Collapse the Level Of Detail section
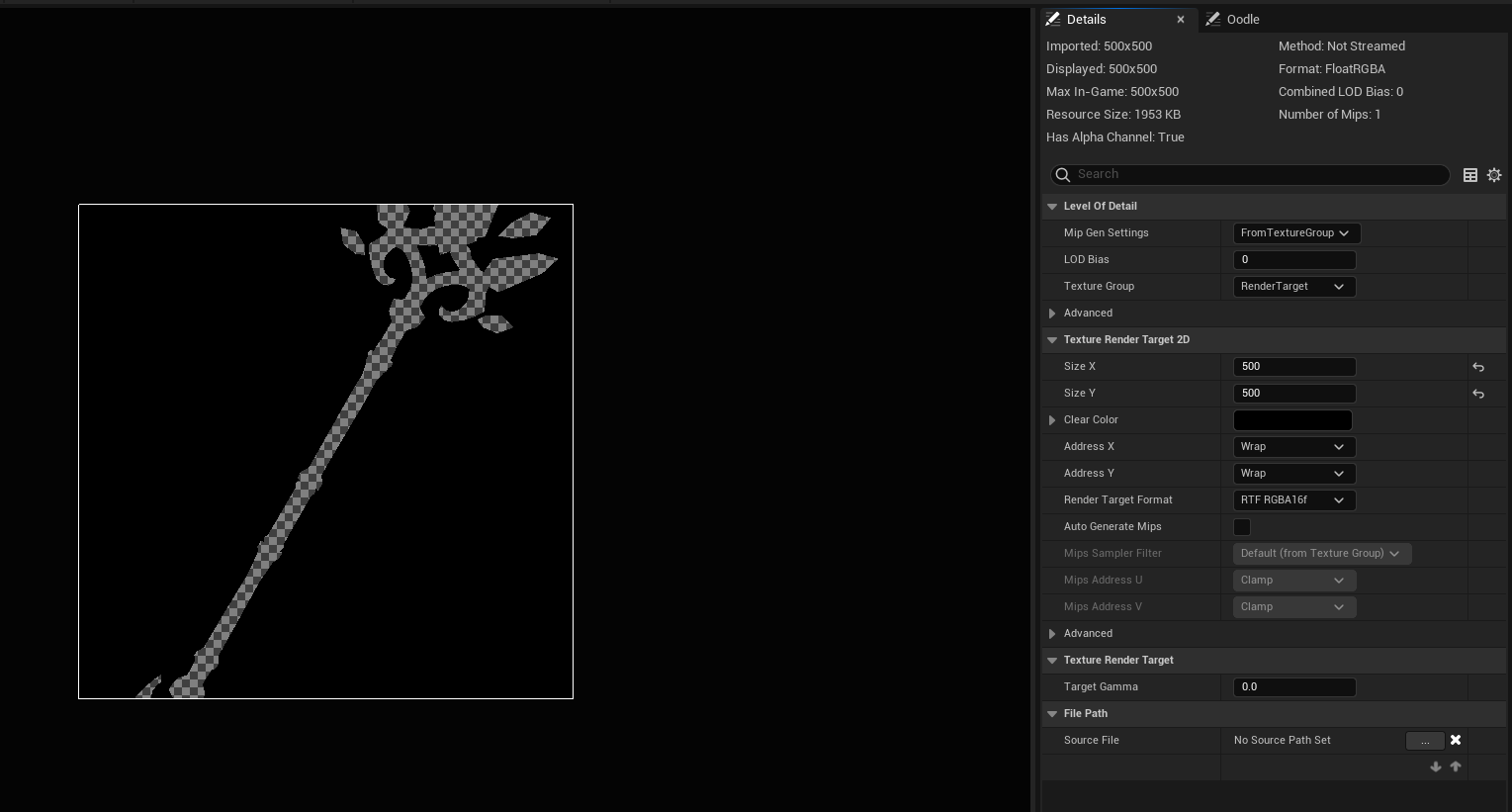 pyautogui.click(x=1052, y=207)
